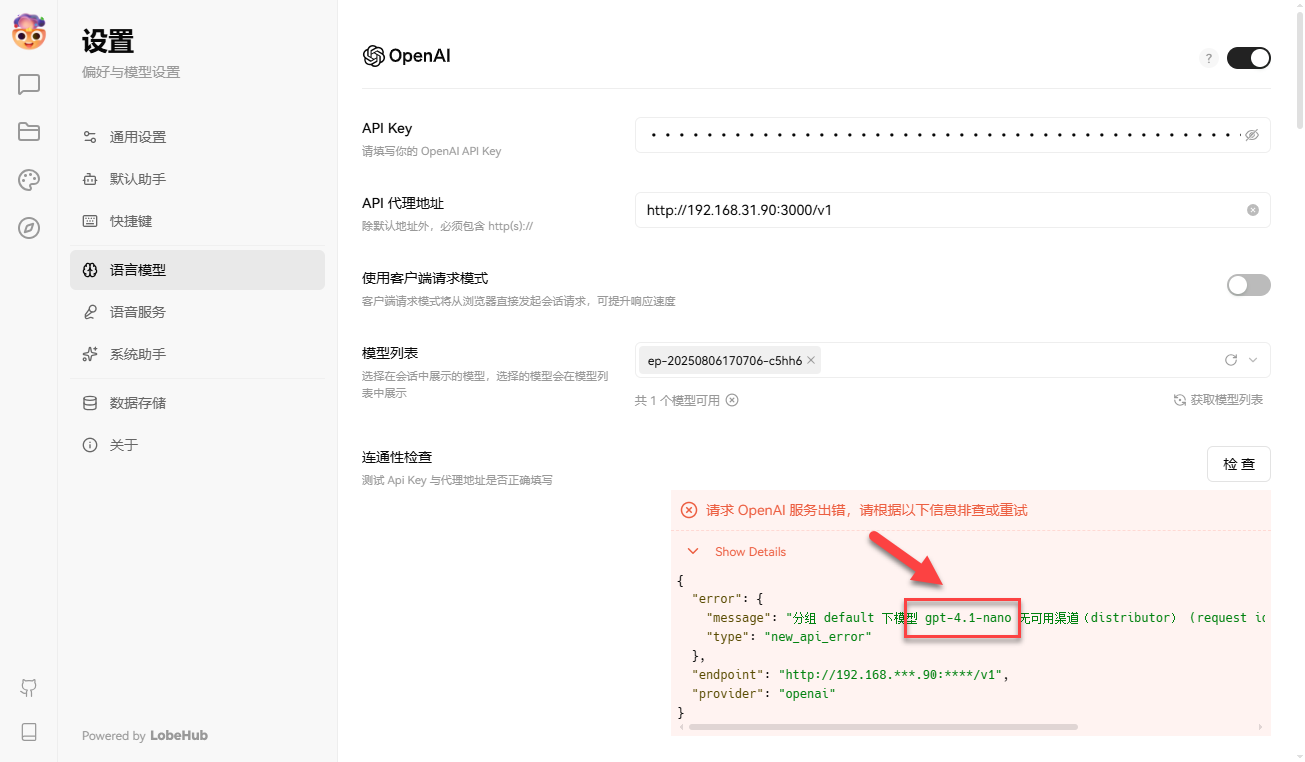Screen dimensions: 1305x762
Task: Click the 检查 connectivity check button
Action: point(1239,463)
